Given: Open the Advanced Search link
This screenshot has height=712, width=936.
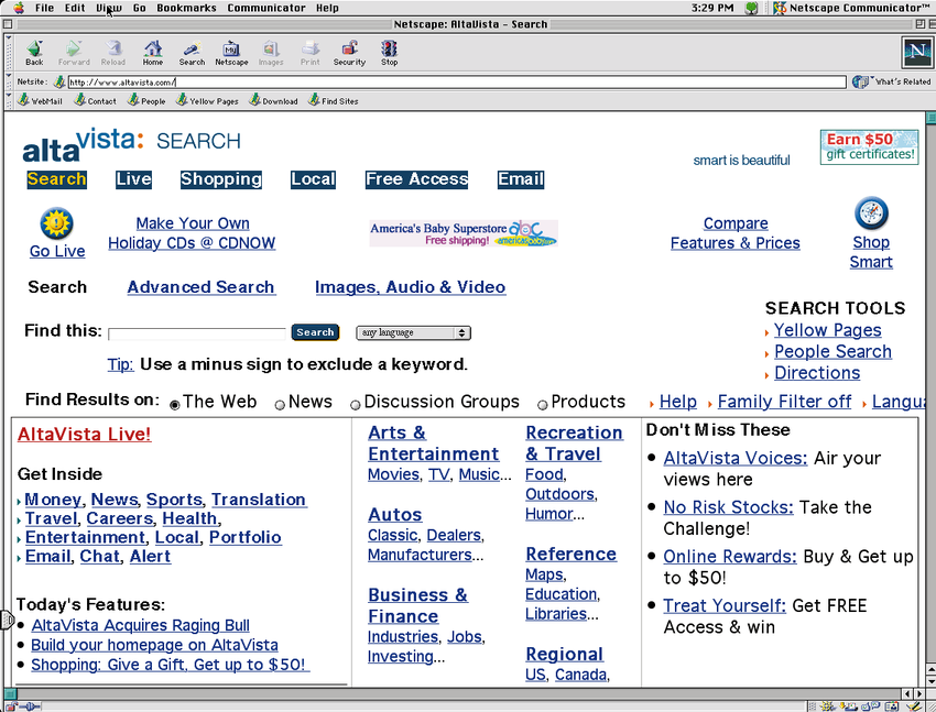Looking at the screenshot, I should pos(200,287).
